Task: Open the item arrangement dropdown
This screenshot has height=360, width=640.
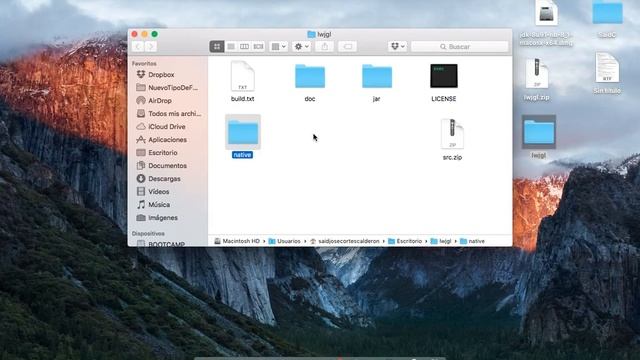Action: [x=279, y=47]
